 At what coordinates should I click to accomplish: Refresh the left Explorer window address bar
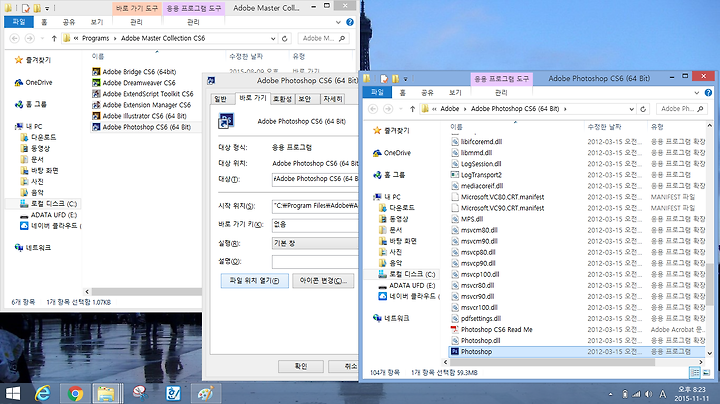285,39
